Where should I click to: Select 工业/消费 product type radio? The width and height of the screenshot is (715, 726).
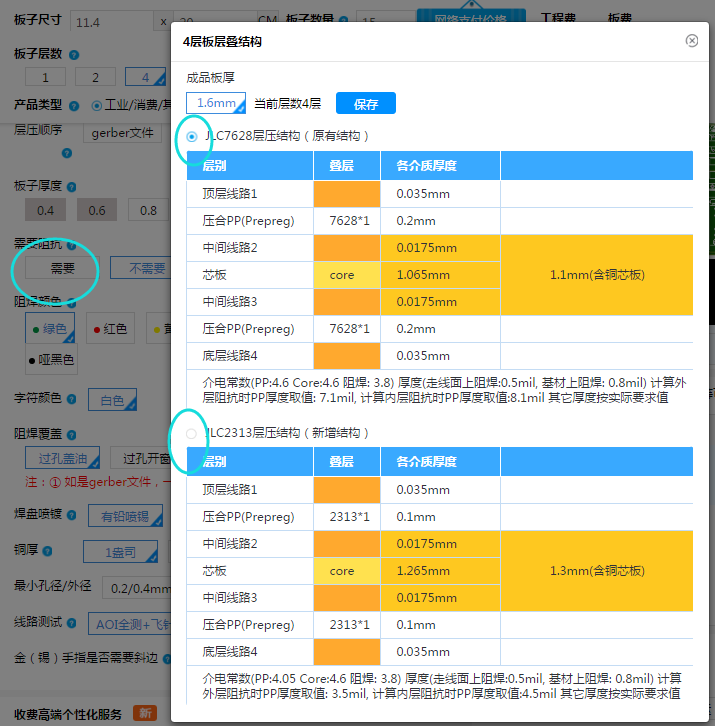[x=97, y=105]
